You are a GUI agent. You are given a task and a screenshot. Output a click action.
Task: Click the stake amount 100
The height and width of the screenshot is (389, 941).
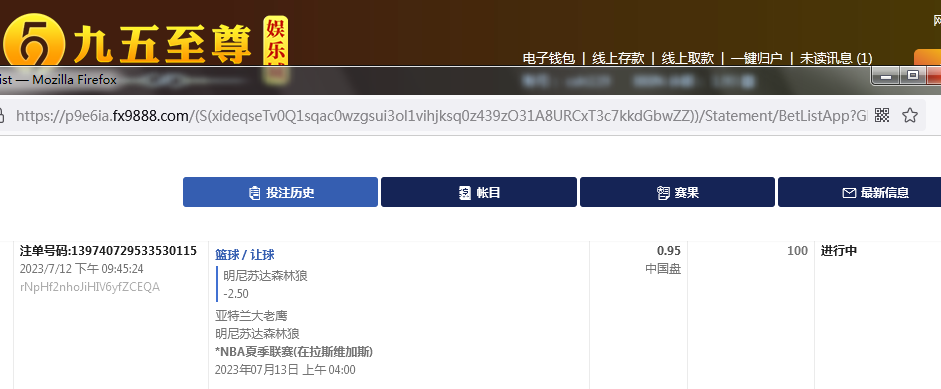click(x=798, y=251)
